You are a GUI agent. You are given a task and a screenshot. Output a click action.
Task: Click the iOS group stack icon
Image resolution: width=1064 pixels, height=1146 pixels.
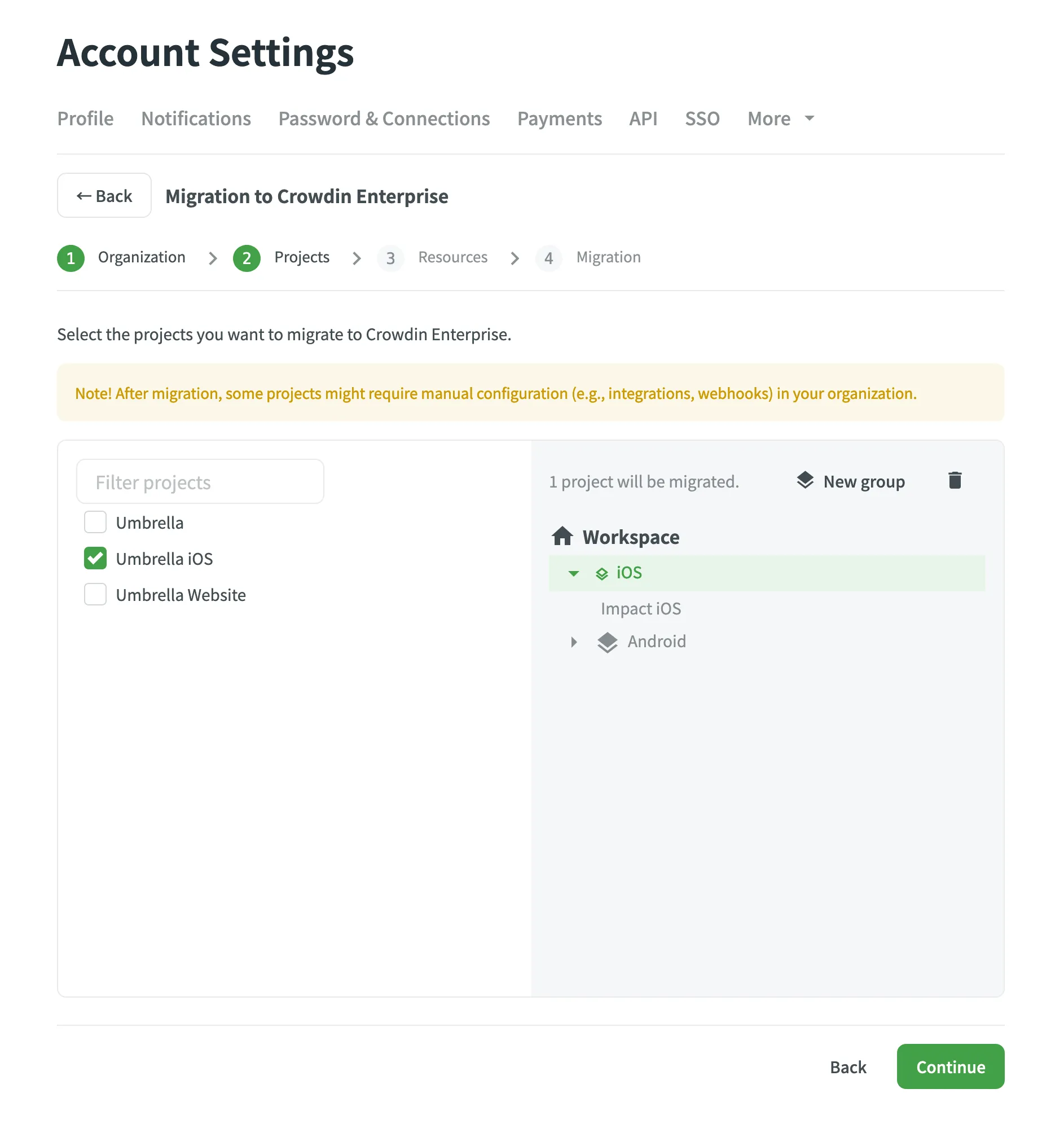click(x=601, y=573)
